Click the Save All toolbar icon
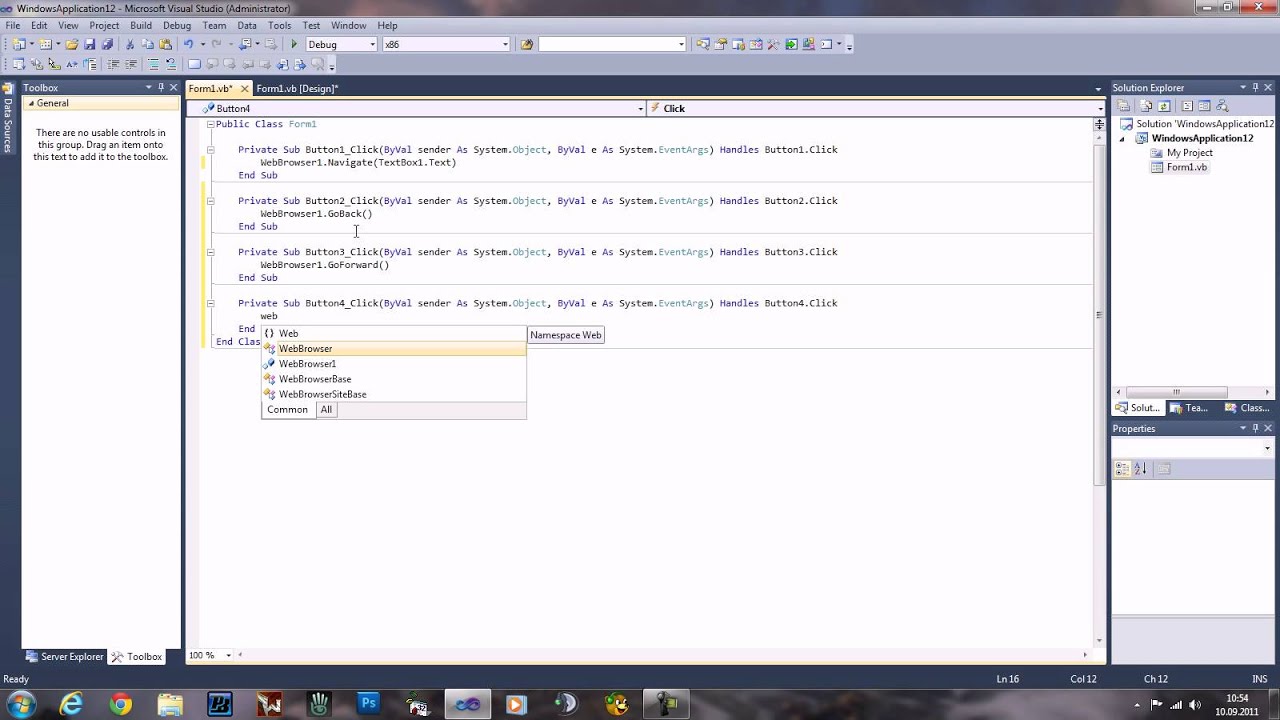This screenshot has height=720, width=1280. 107,44
